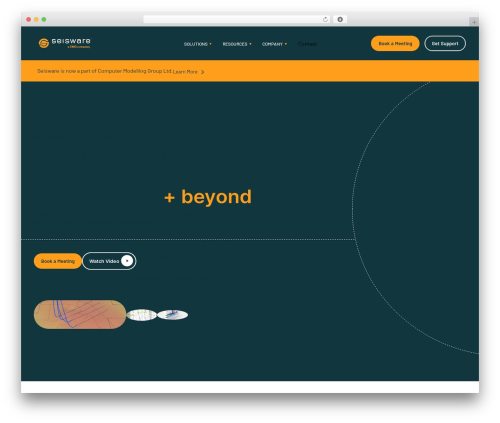Click the yellow minimize window button
This screenshot has height=423, width=500.
click(36, 20)
